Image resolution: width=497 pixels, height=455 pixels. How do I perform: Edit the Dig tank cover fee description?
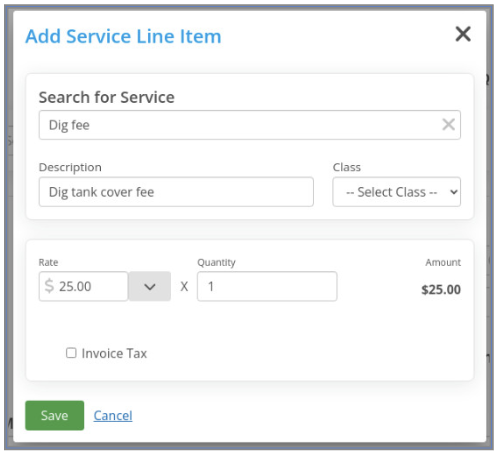(176, 192)
